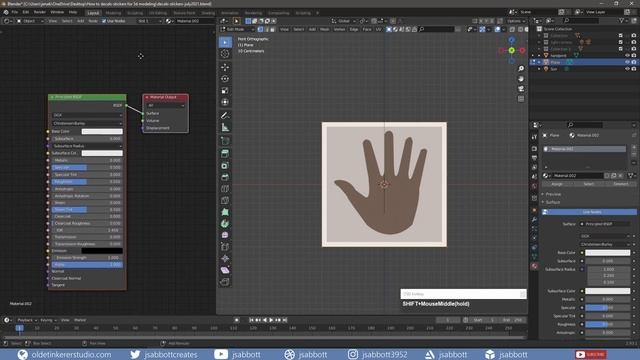Viewport: 640px width, 360px height.
Task: Select the Transform tool
Action: pyautogui.click(x=225, y=102)
